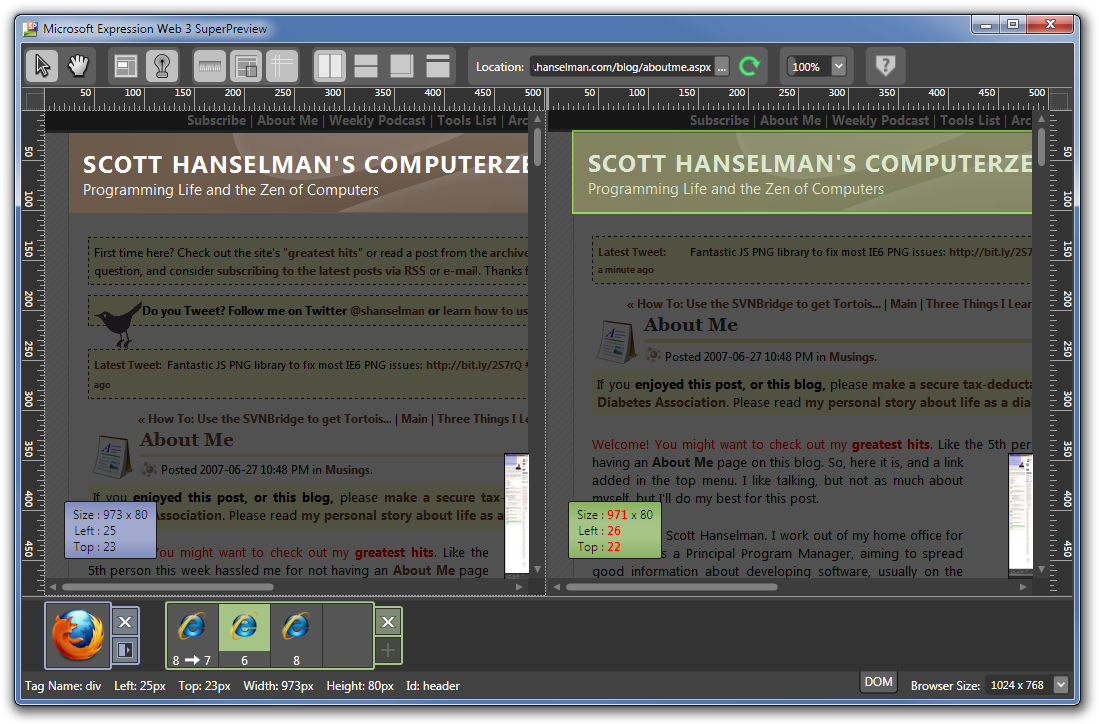Click Subscribe link in right pane
1099x724 pixels.
tap(719, 121)
